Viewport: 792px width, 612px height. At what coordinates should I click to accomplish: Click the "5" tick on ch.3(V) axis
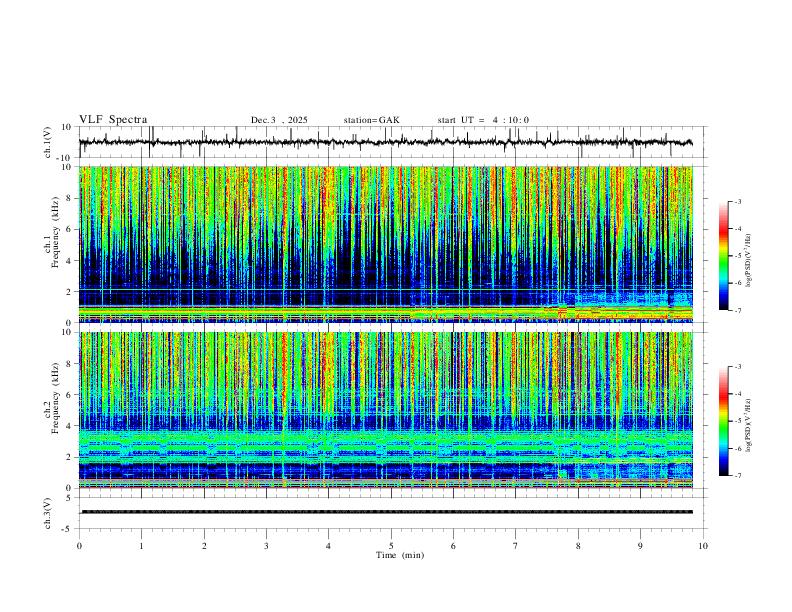click(69, 498)
